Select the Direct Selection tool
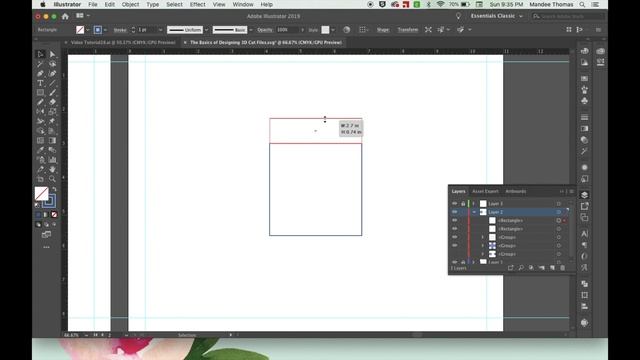The width and height of the screenshot is (640, 360). [52, 54]
